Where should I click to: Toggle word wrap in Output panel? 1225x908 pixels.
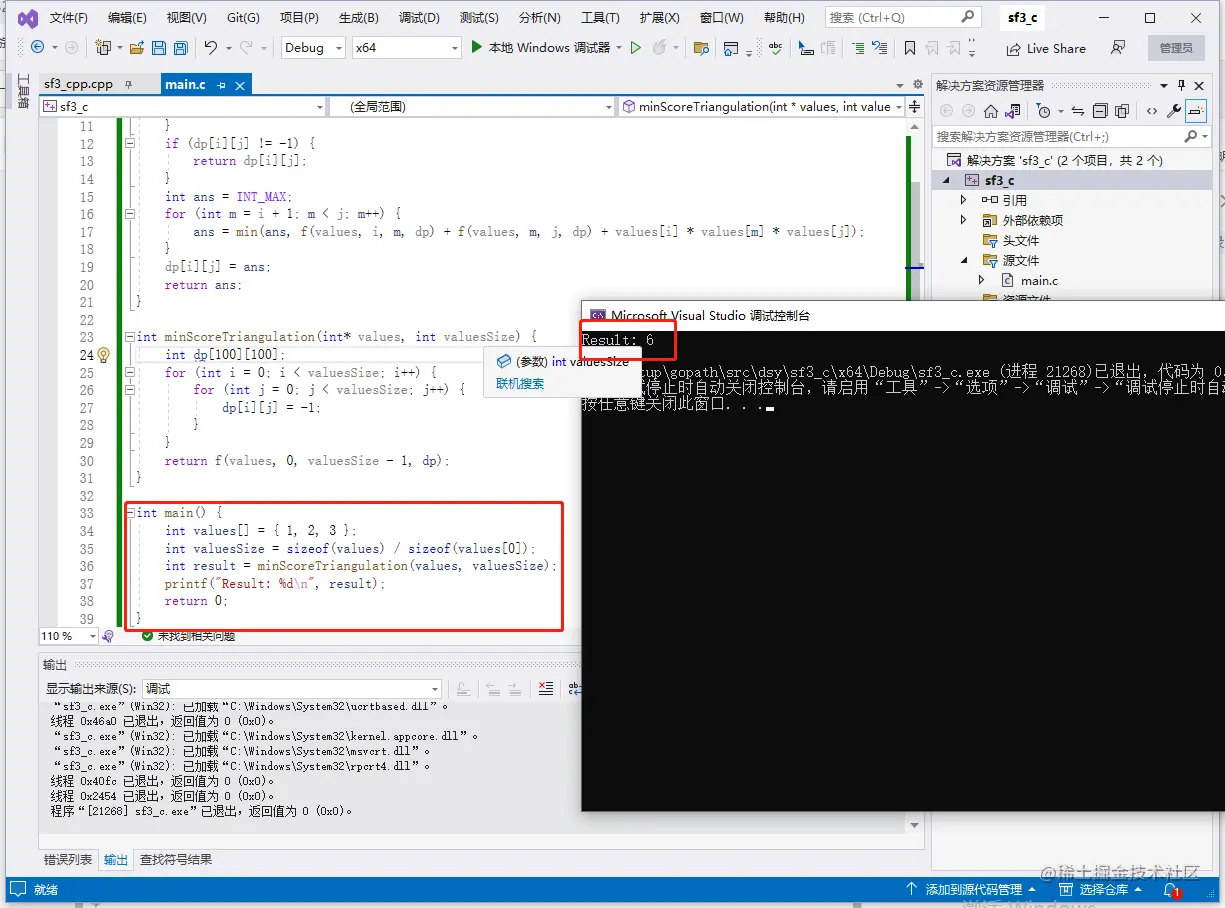pyautogui.click(x=573, y=688)
